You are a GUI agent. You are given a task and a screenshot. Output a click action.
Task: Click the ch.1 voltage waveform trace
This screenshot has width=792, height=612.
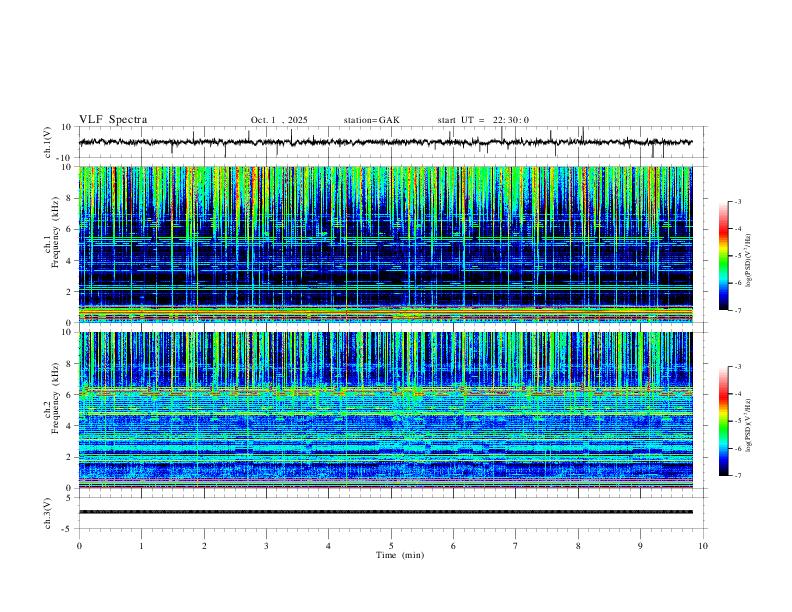click(385, 142)
